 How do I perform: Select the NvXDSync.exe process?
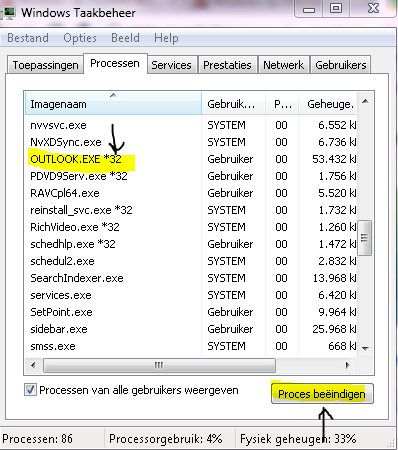(191, 142)
